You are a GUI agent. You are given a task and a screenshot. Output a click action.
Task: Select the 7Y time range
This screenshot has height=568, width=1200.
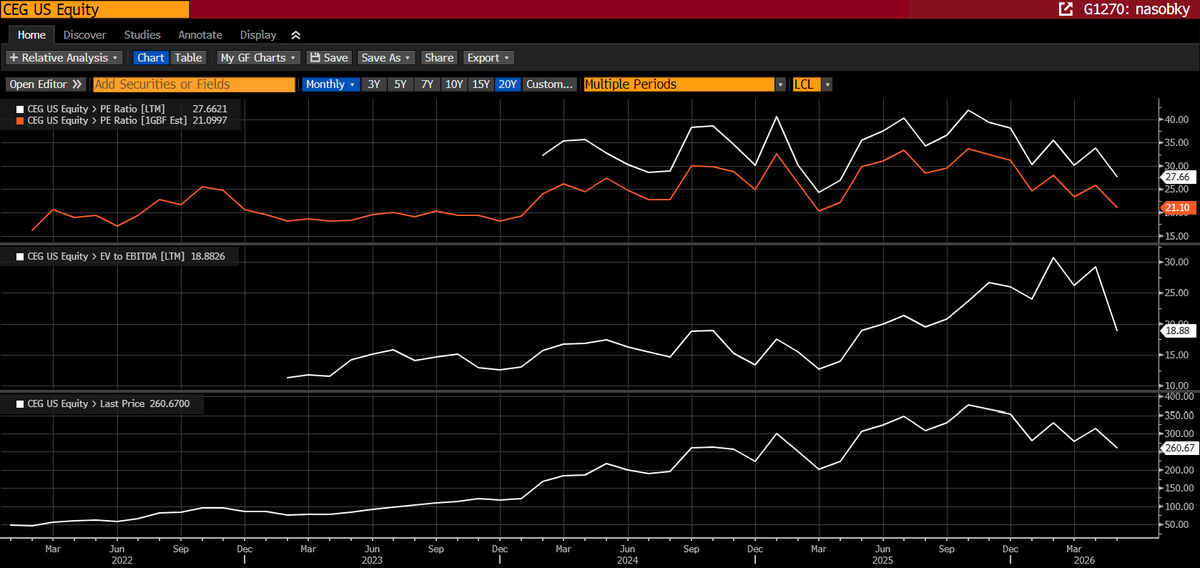[x=427, y=85]
